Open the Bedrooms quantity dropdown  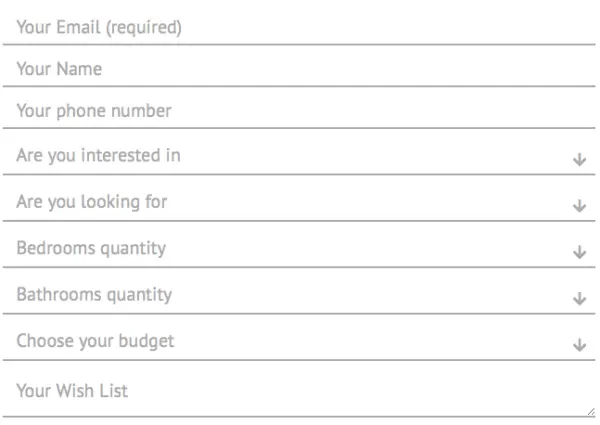[298, 249]
